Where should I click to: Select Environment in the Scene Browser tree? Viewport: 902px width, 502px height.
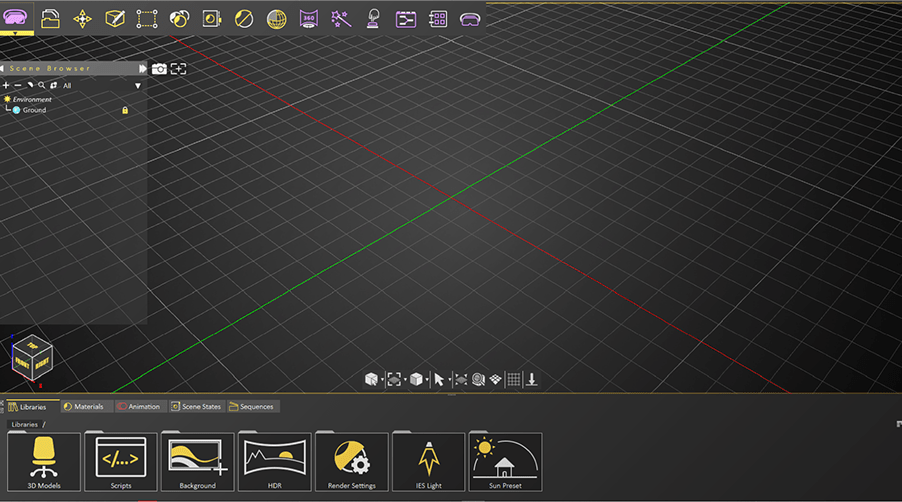[32, 99]
